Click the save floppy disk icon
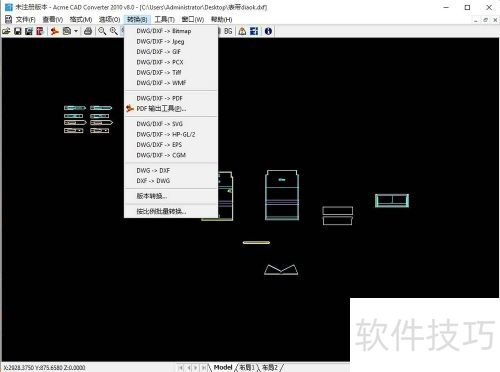This screenshot has width=500, height=372. point(18,31)
